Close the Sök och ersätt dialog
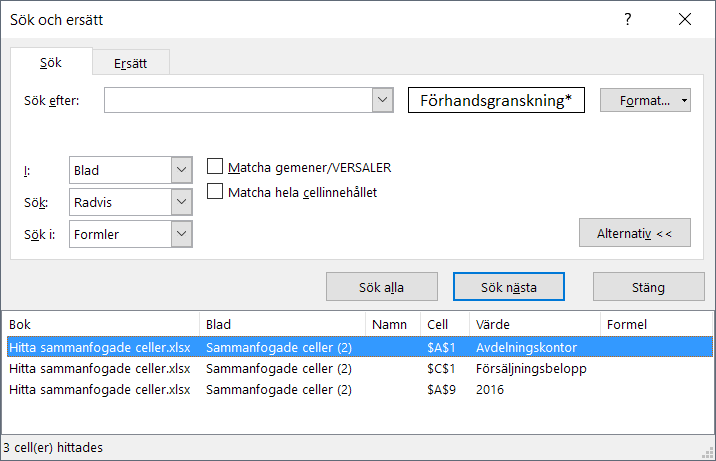Screen dimensions: 716x461 (x=684, y=19)
